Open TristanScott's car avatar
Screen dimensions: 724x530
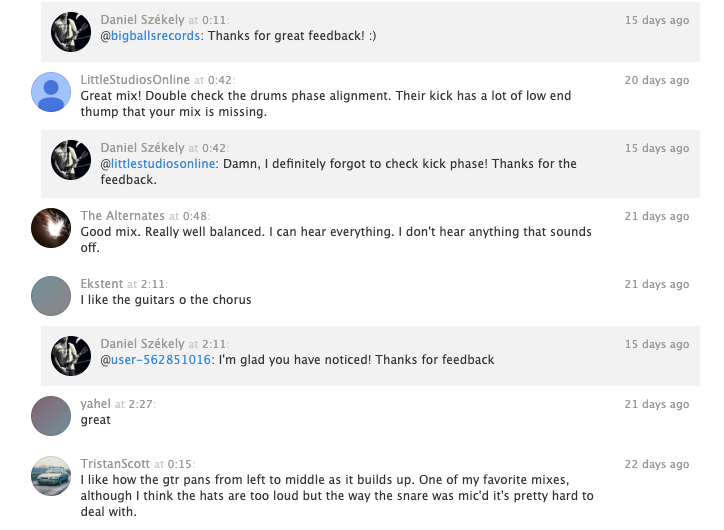pyautogui.click(x=51, y=476)
